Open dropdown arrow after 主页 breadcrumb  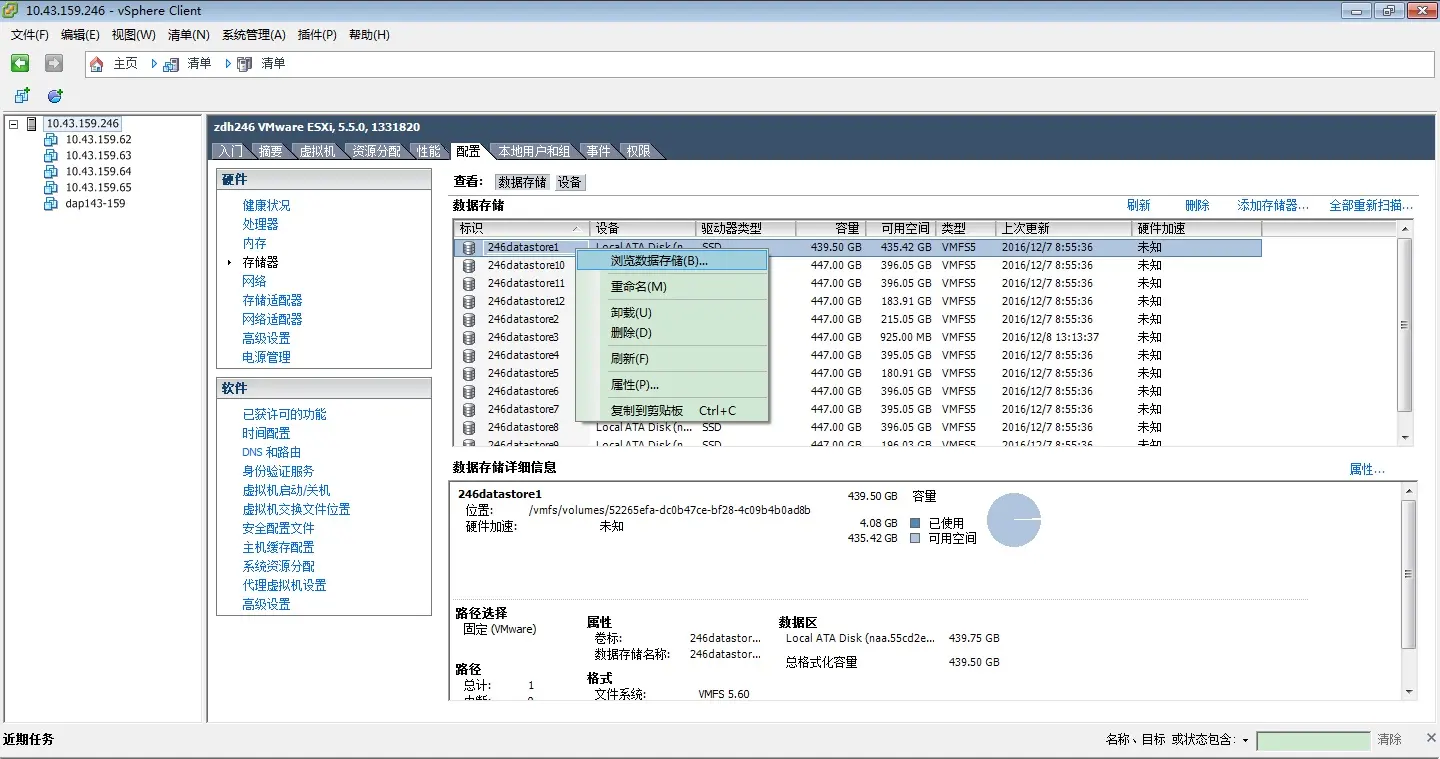pos(154,64)
